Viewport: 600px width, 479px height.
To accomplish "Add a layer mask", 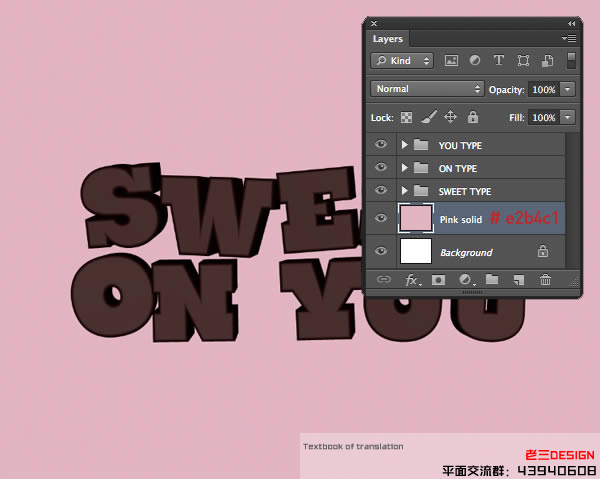I will coord(438,280).
